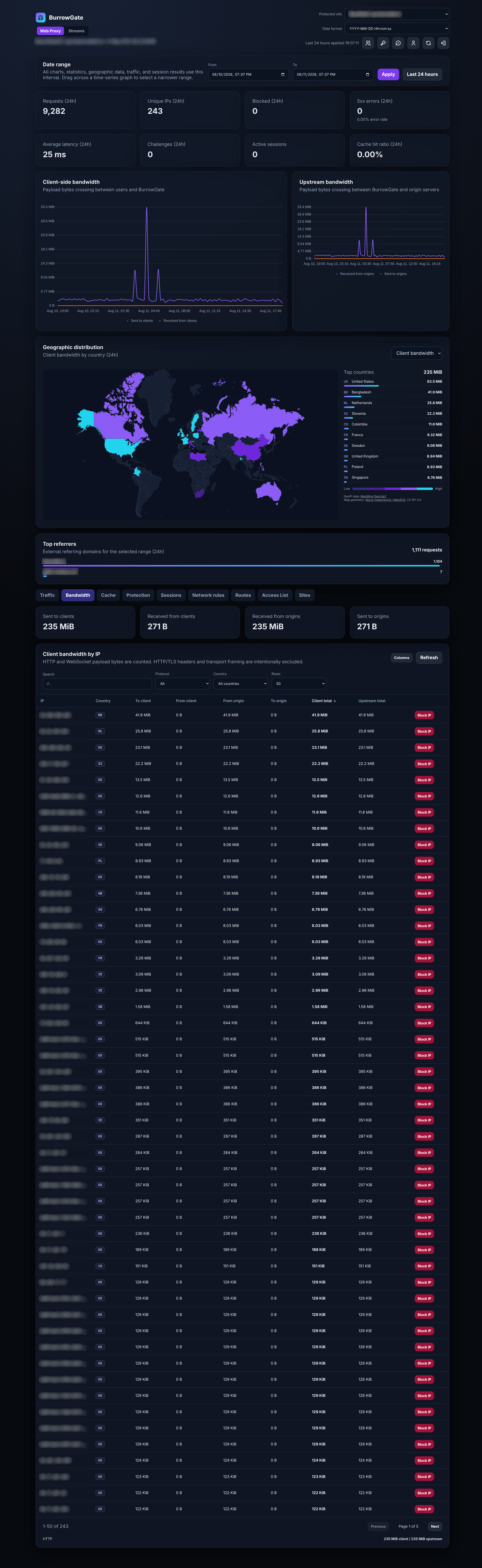This screenshot has height=1568, width=482.
Task: Sort by the To client column header
Action: [143, 701]
